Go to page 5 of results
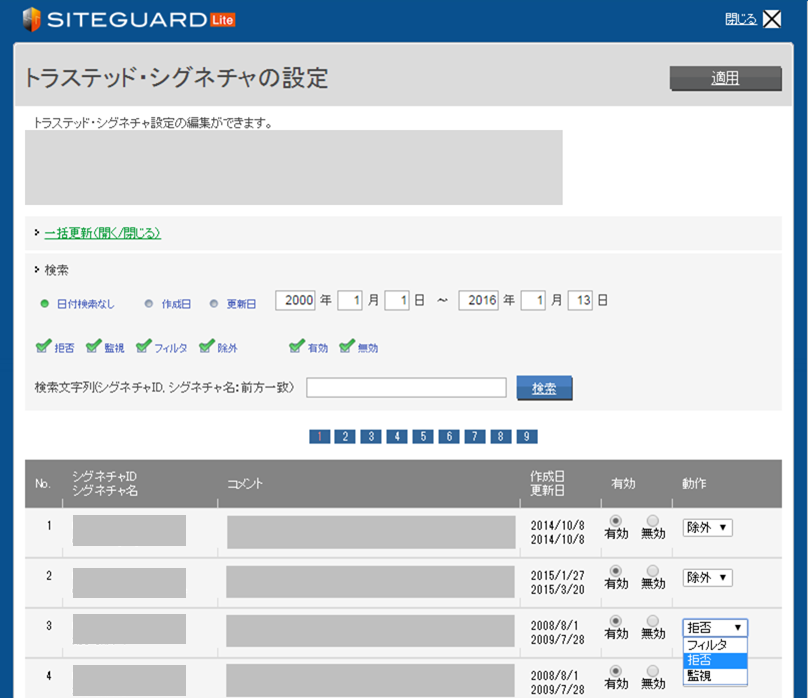The image size is (808, 698). tap(423, 437)
